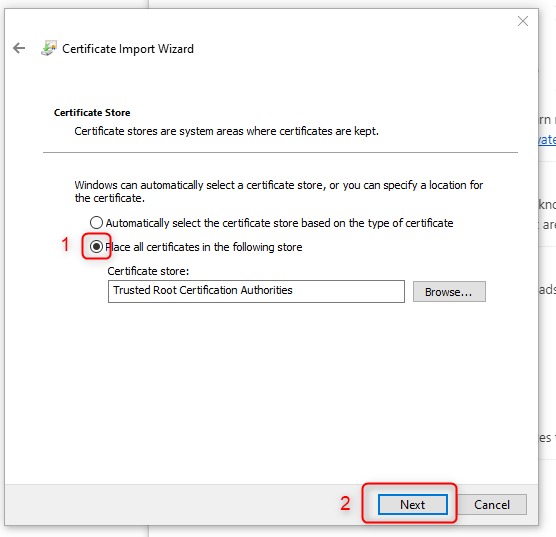Click the 'Certificate Store' heading text
The image size is (556, 537).
click(x=92, y=112)
